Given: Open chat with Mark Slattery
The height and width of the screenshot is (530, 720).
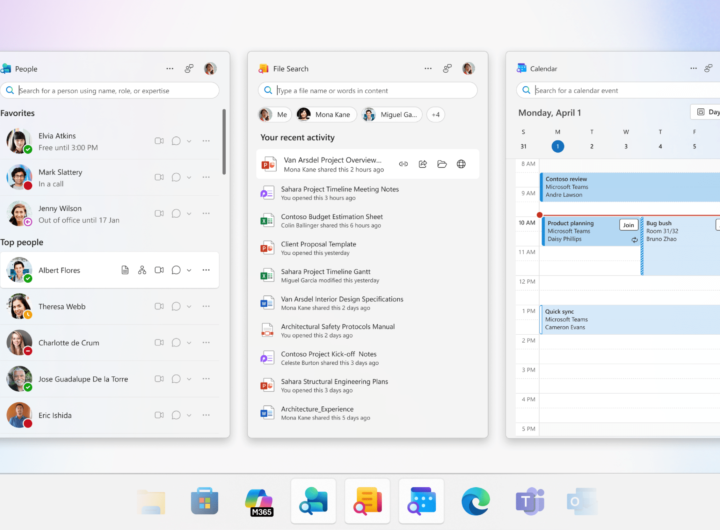Looking at the screenshot, I should click(176, 177).
